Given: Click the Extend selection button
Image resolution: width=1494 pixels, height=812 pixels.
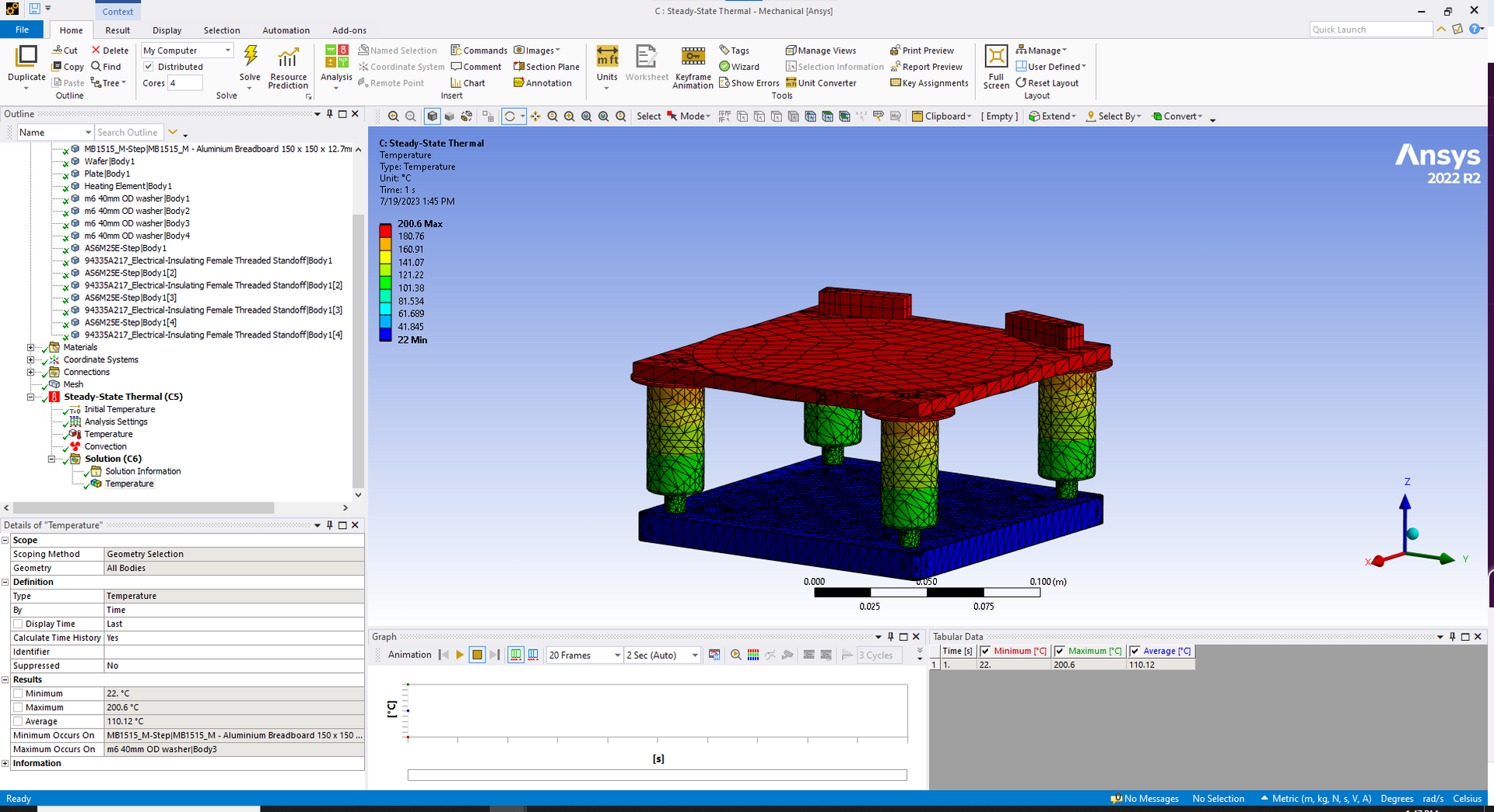Looking at the screenshot, I should pyautogui.click(x=1052, y=117).
